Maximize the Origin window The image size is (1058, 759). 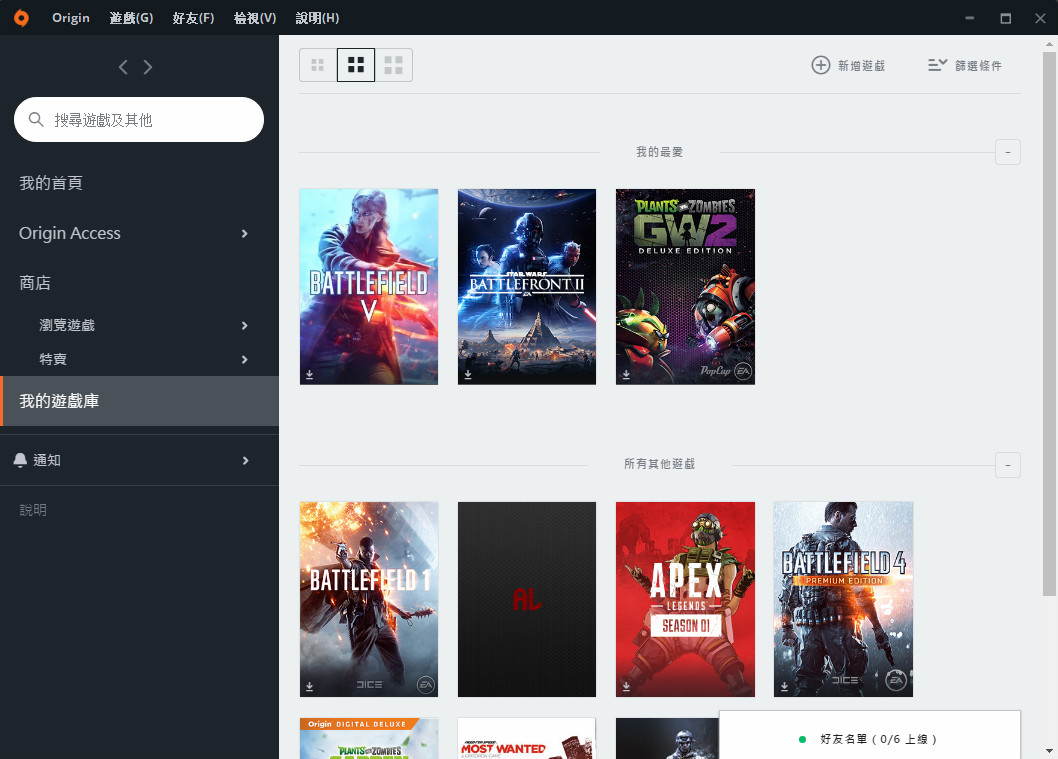tap(1005, 18)
